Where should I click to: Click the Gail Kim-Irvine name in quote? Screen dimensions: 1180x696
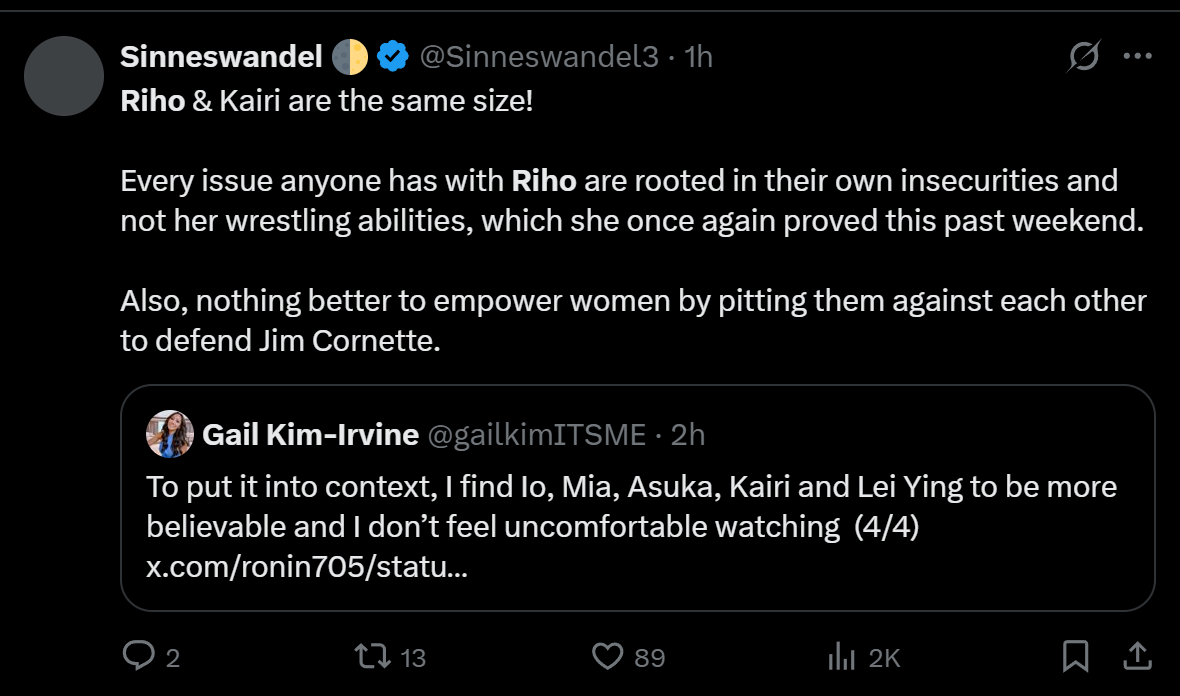coord(310,434)
